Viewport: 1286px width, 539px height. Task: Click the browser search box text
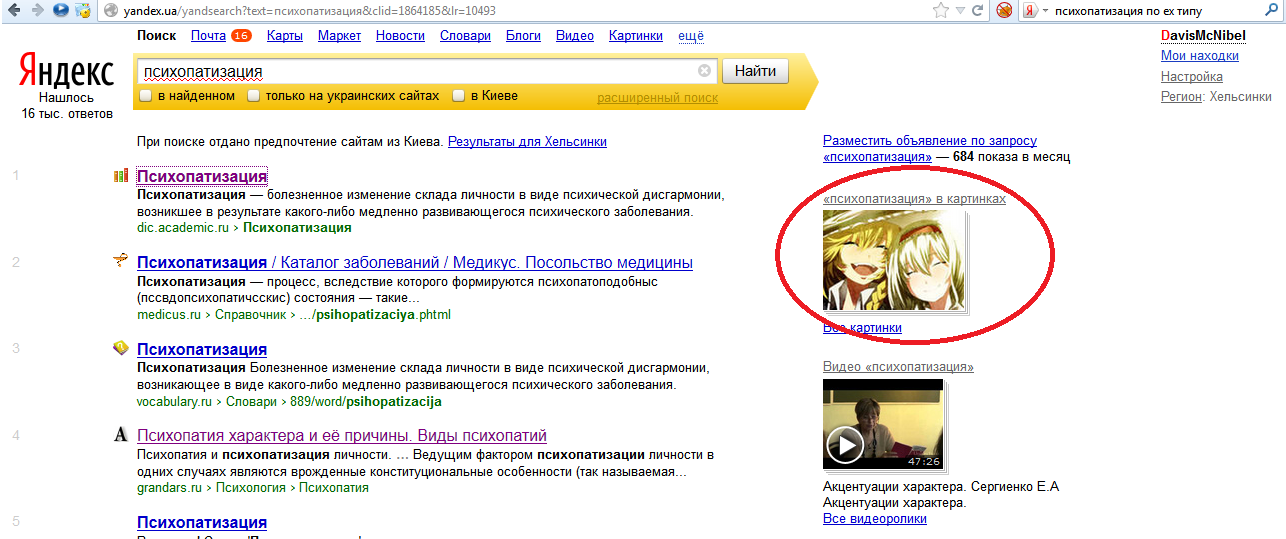(x=1127, y=11)
